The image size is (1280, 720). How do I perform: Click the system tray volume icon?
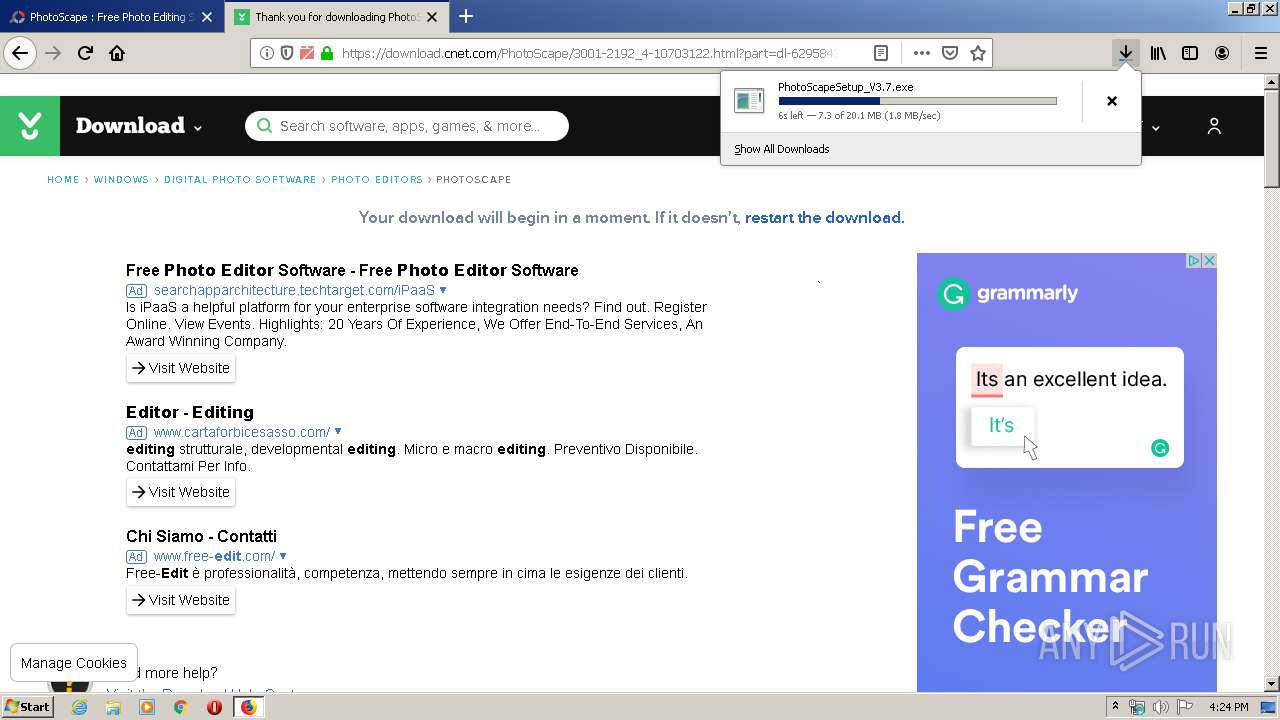(x=1161, y=707)
